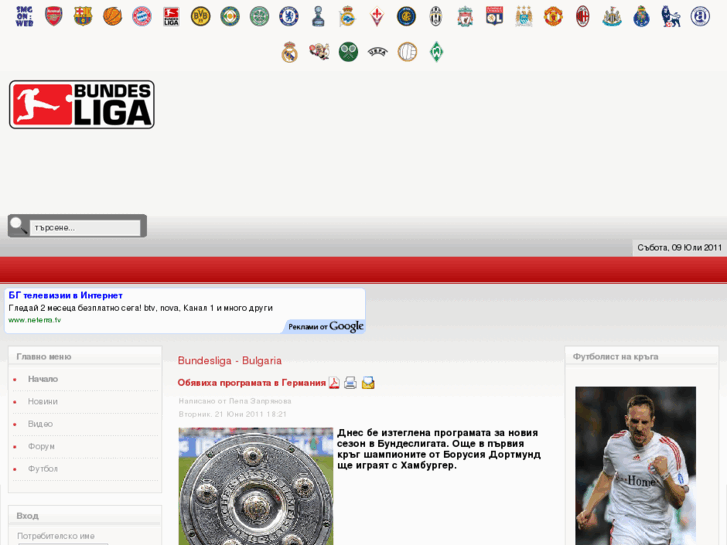Open the FC Porto crest
727x545 pixels.
(641, 17)
